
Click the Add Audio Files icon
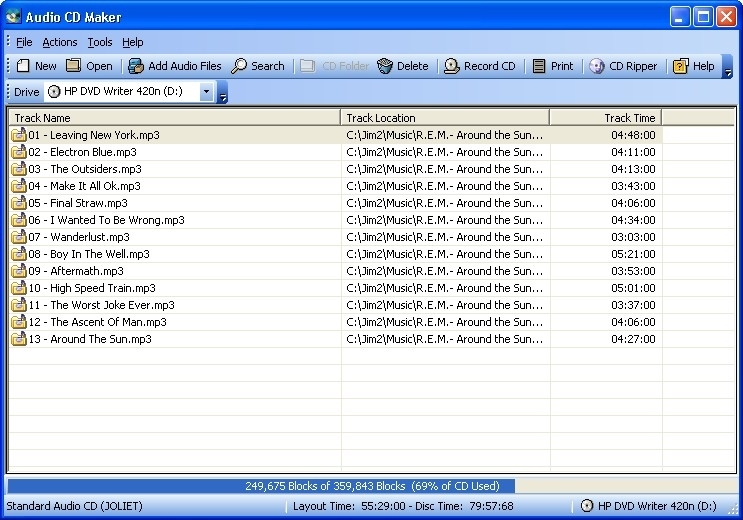(x=136, y=66)
